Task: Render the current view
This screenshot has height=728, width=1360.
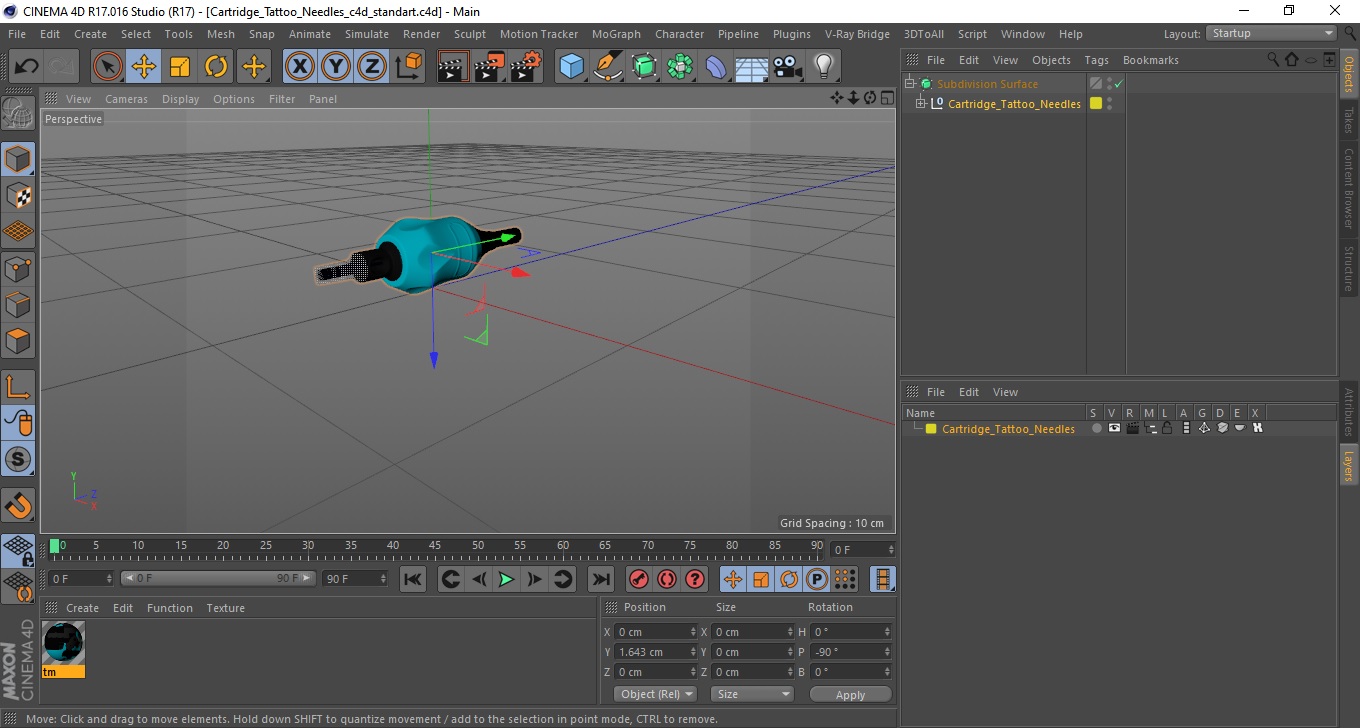Action: click(454, 67)
